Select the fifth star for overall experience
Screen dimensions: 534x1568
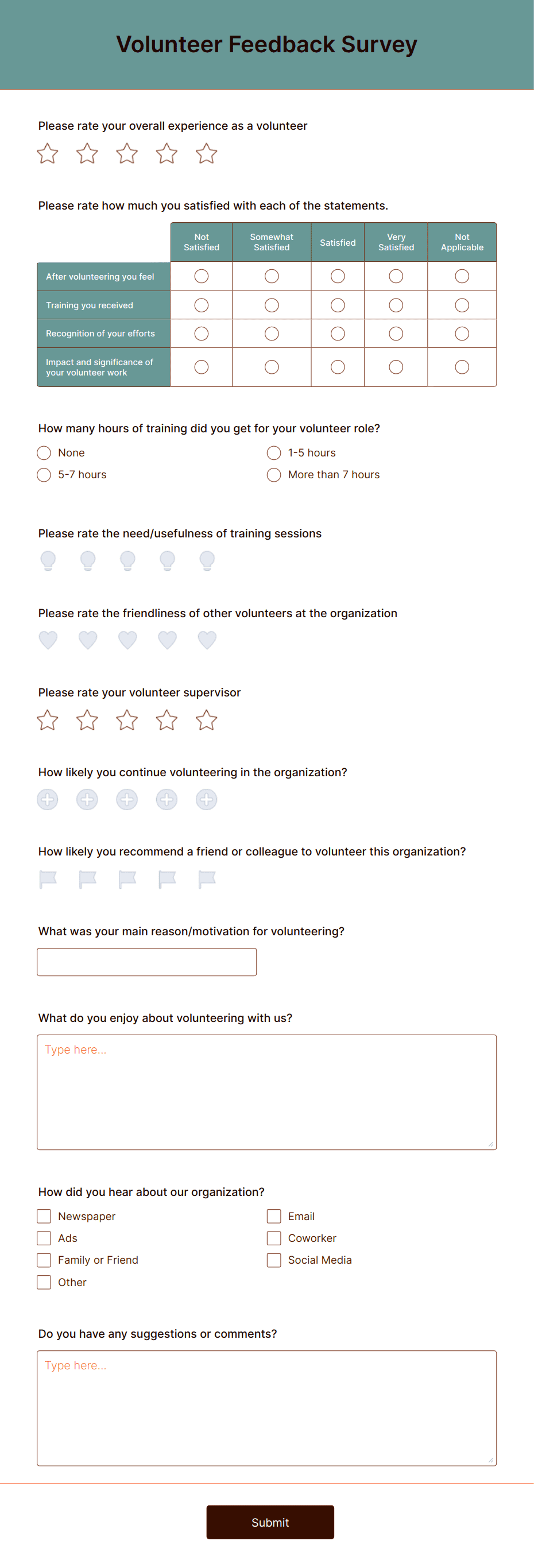pos(206,154)
